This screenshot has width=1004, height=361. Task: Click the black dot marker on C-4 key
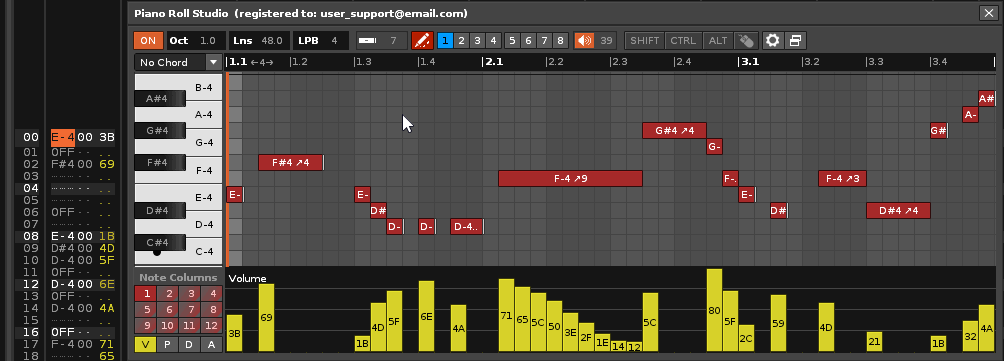157,252
